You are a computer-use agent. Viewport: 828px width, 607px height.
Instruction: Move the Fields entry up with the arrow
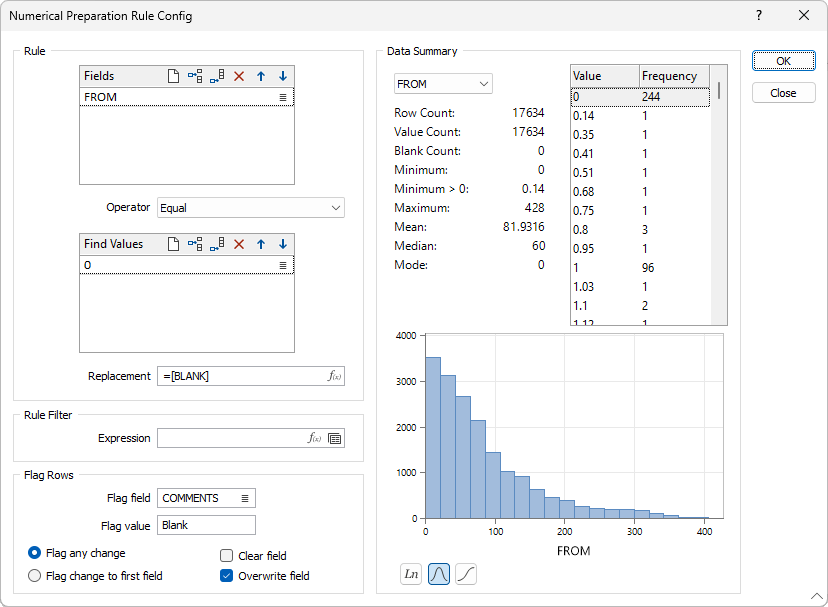pyautogui.click(x=261, y=76)
